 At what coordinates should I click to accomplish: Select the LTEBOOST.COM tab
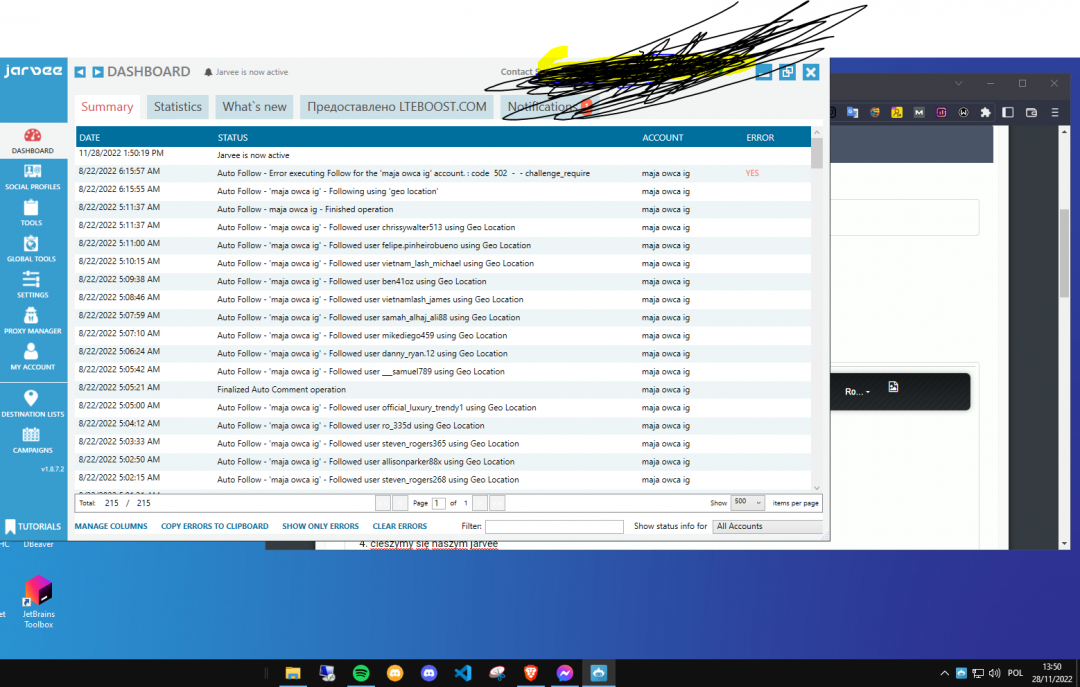click(x=396, y=107)
